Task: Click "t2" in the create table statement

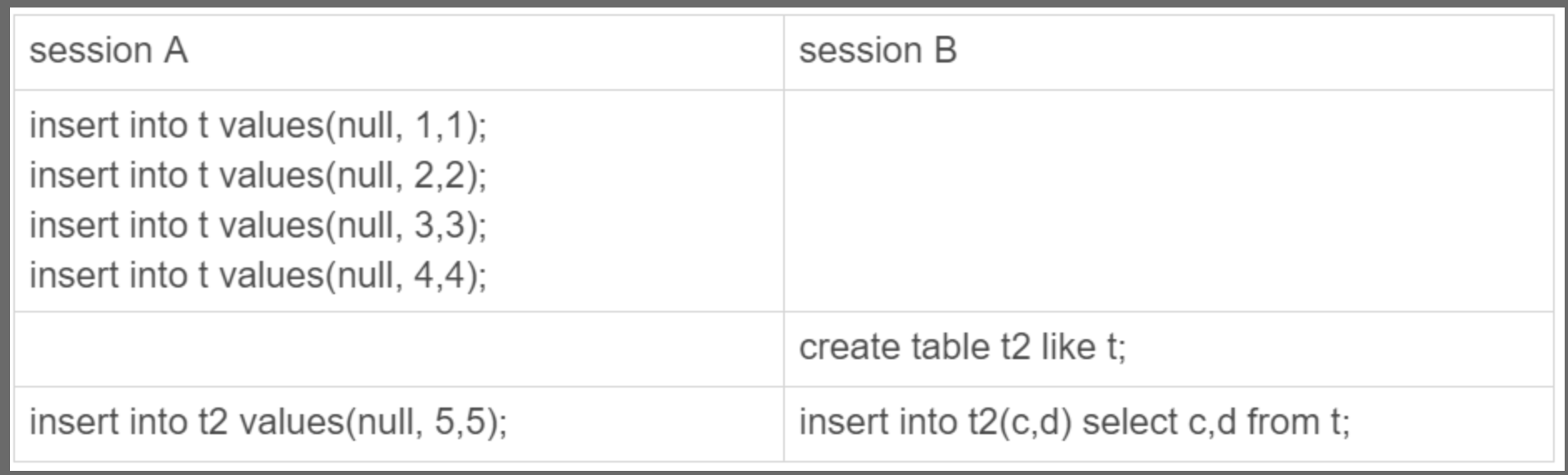Action: tap(1016, 347)
